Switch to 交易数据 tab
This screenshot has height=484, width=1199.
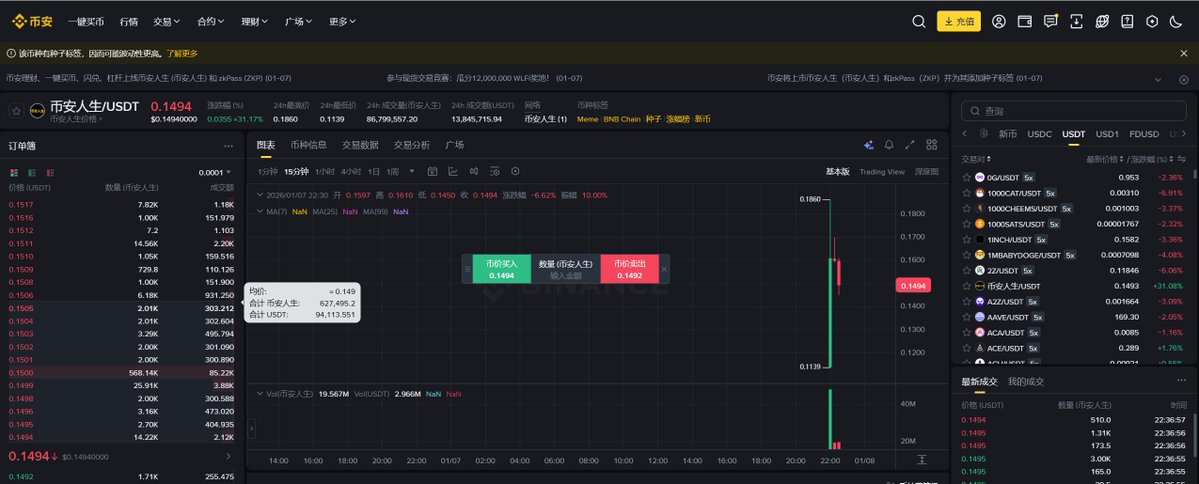359,145
